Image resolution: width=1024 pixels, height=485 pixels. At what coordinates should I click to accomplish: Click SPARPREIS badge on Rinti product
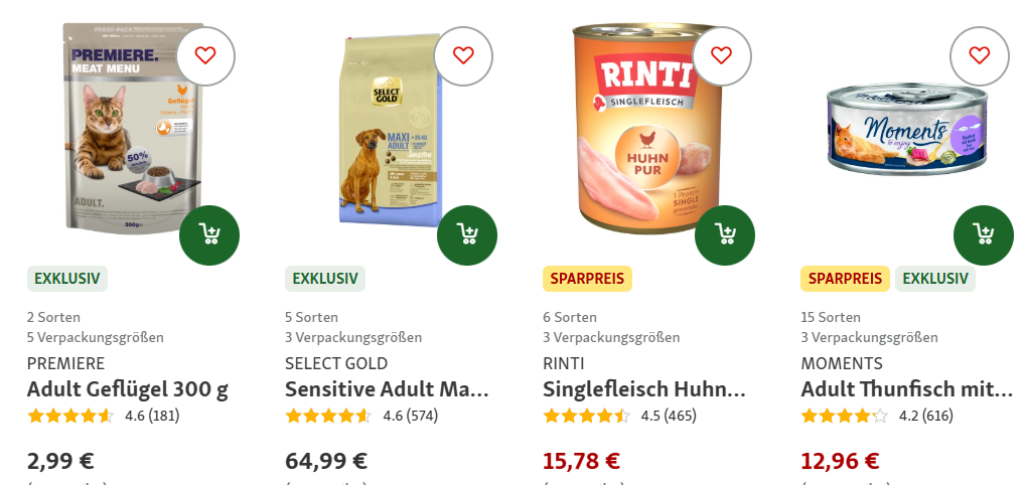[587, 279]
